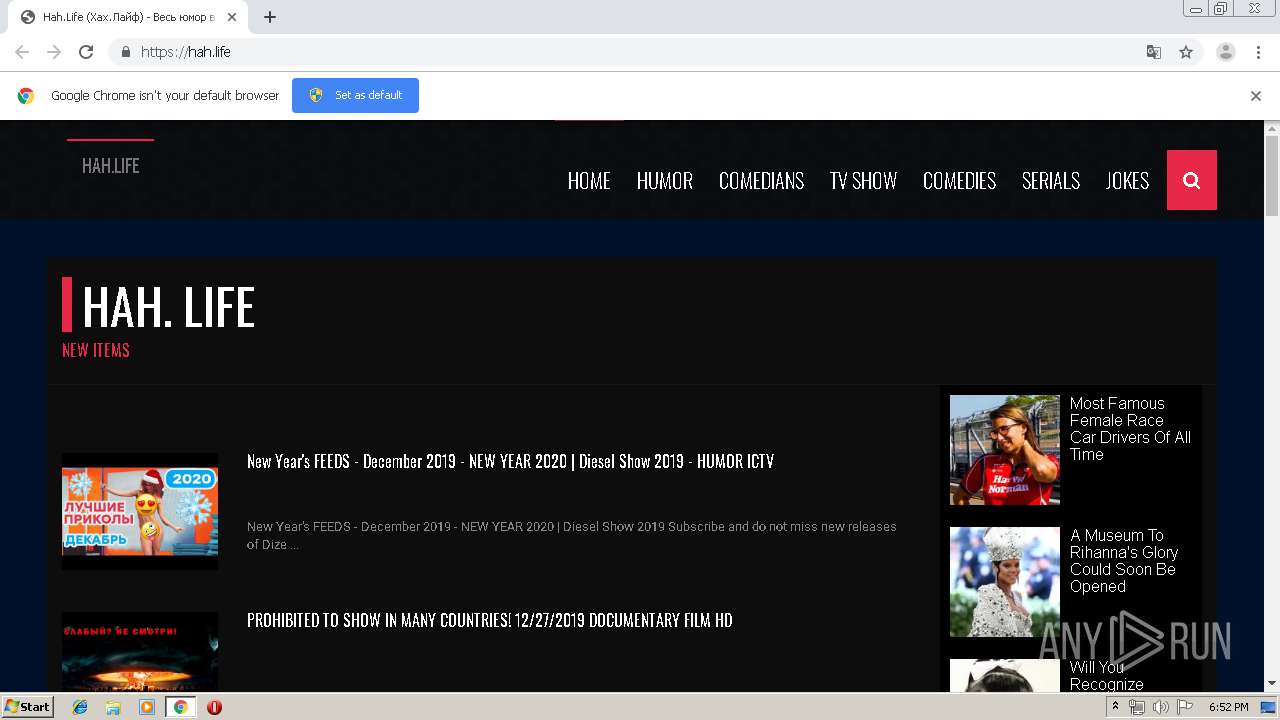Open Most Famous Female Race Car Drivers
This screenshot has width=1280, height=720.
1130,429
